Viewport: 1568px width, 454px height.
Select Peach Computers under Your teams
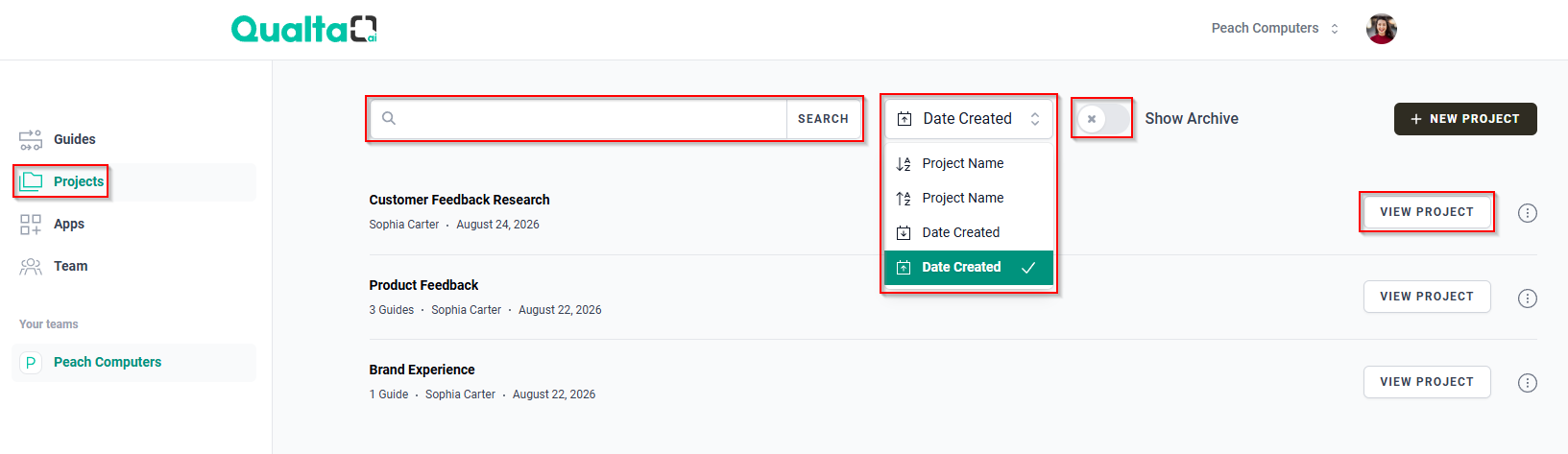(x=134, y=363)
